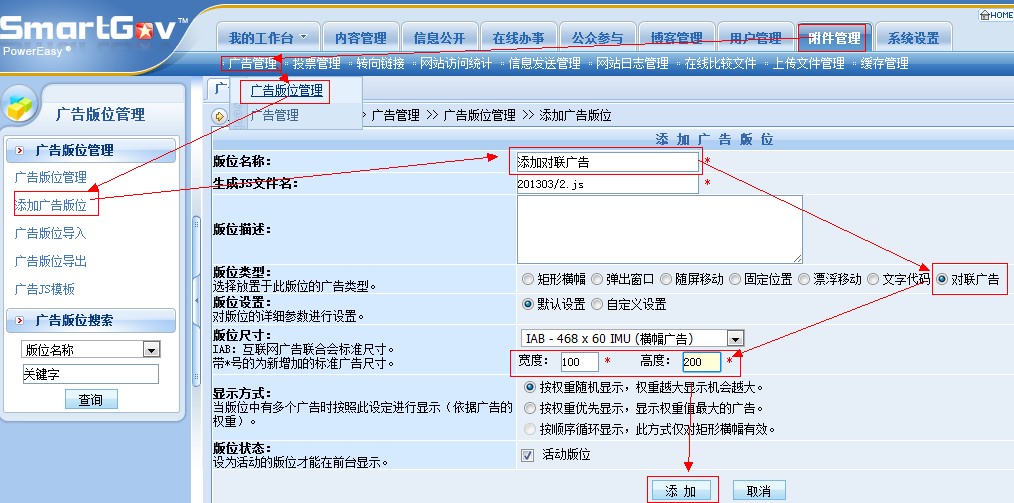
Task: Click the 信息发送管理 submenu item
Action: click(545, 64)
